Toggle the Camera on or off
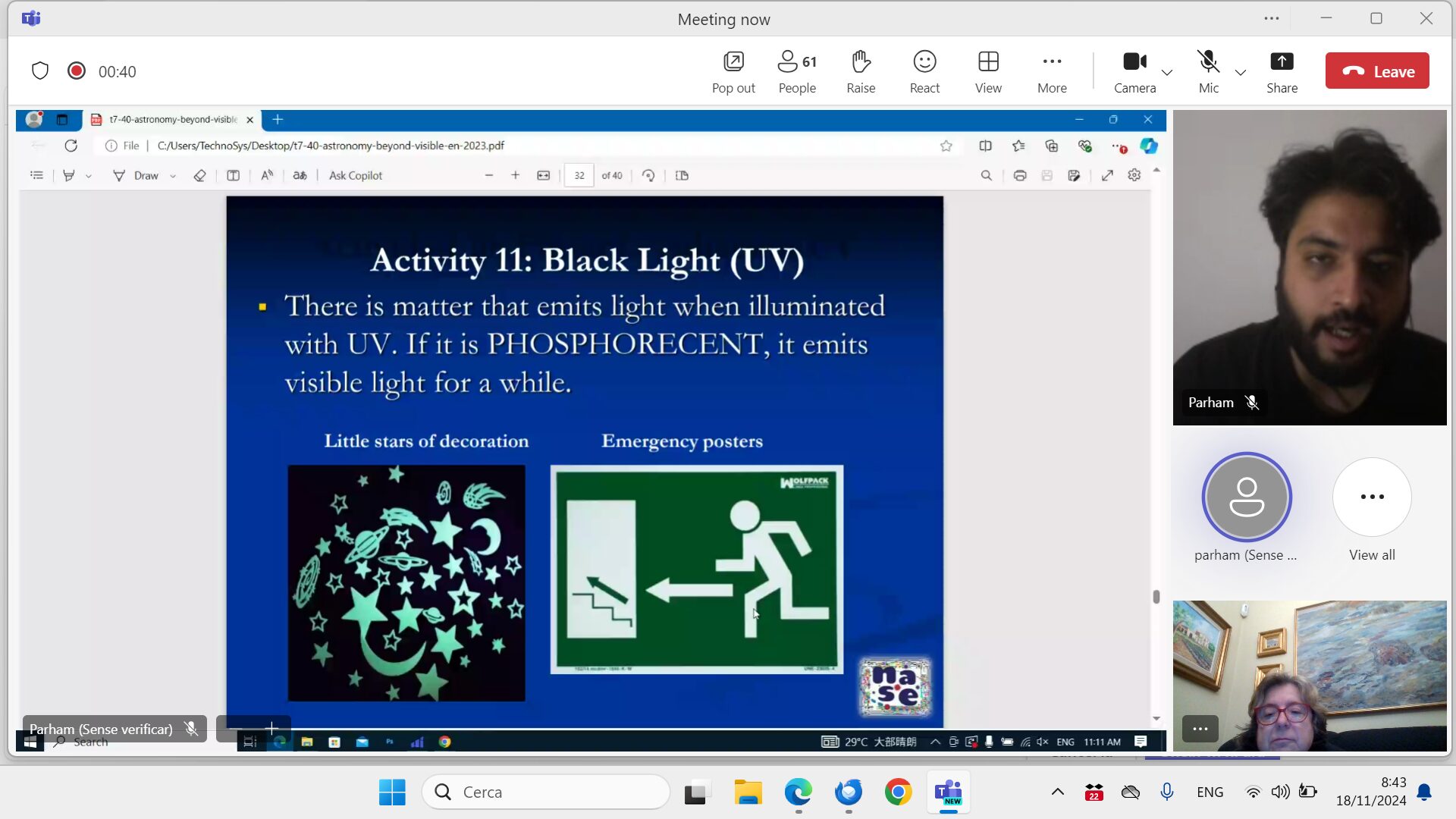The image size is (1456, 819). (1134, 72)
